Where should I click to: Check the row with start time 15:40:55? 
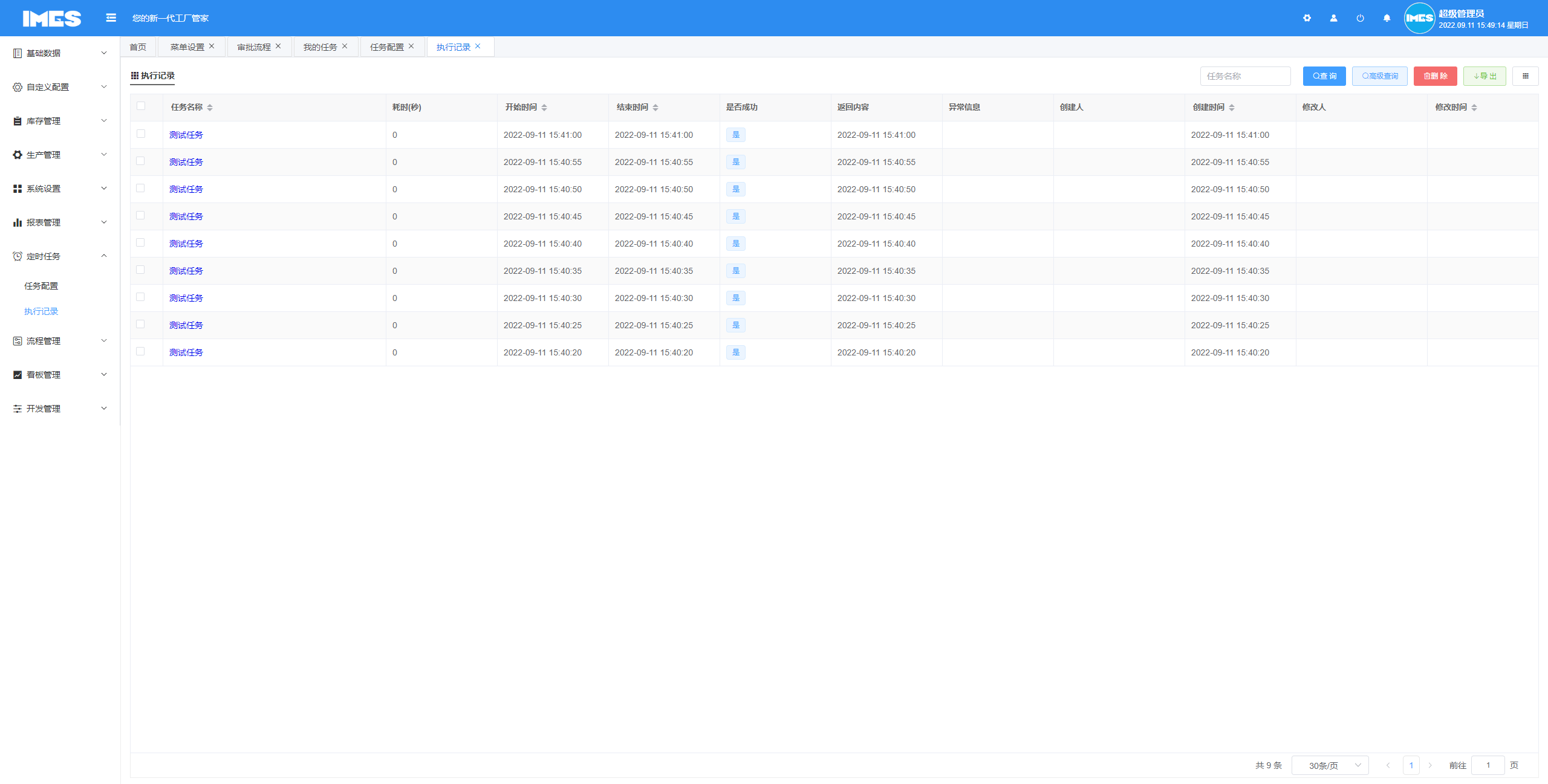tap(141, 161)
